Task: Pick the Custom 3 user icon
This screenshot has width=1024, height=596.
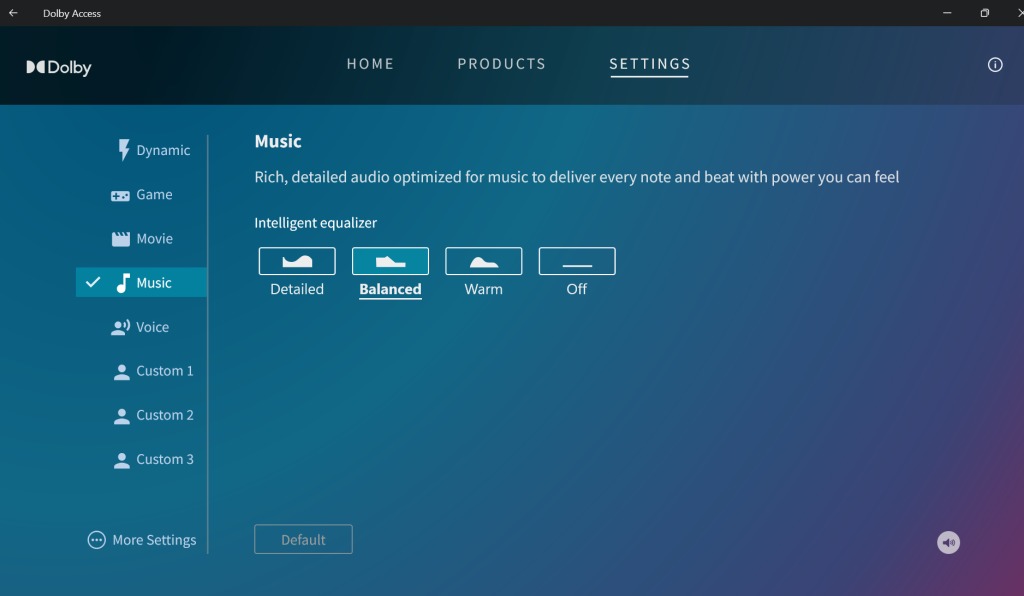Action: tap(121, 460)
